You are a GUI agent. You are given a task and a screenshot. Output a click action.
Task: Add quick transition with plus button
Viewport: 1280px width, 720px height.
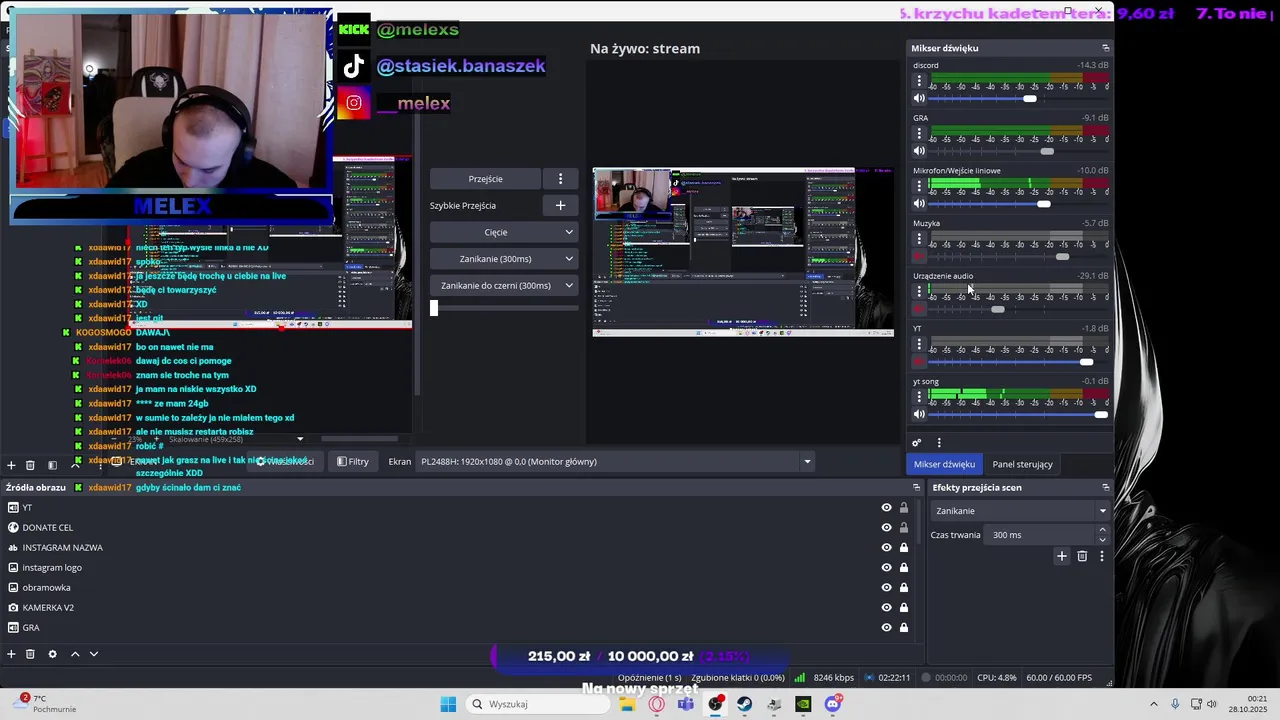coord(560,205)
